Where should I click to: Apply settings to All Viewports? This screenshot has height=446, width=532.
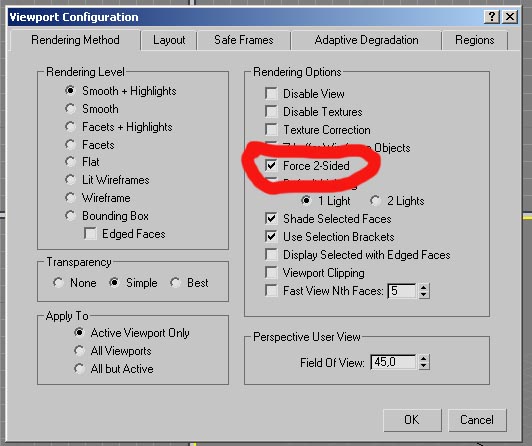point(79,351)
